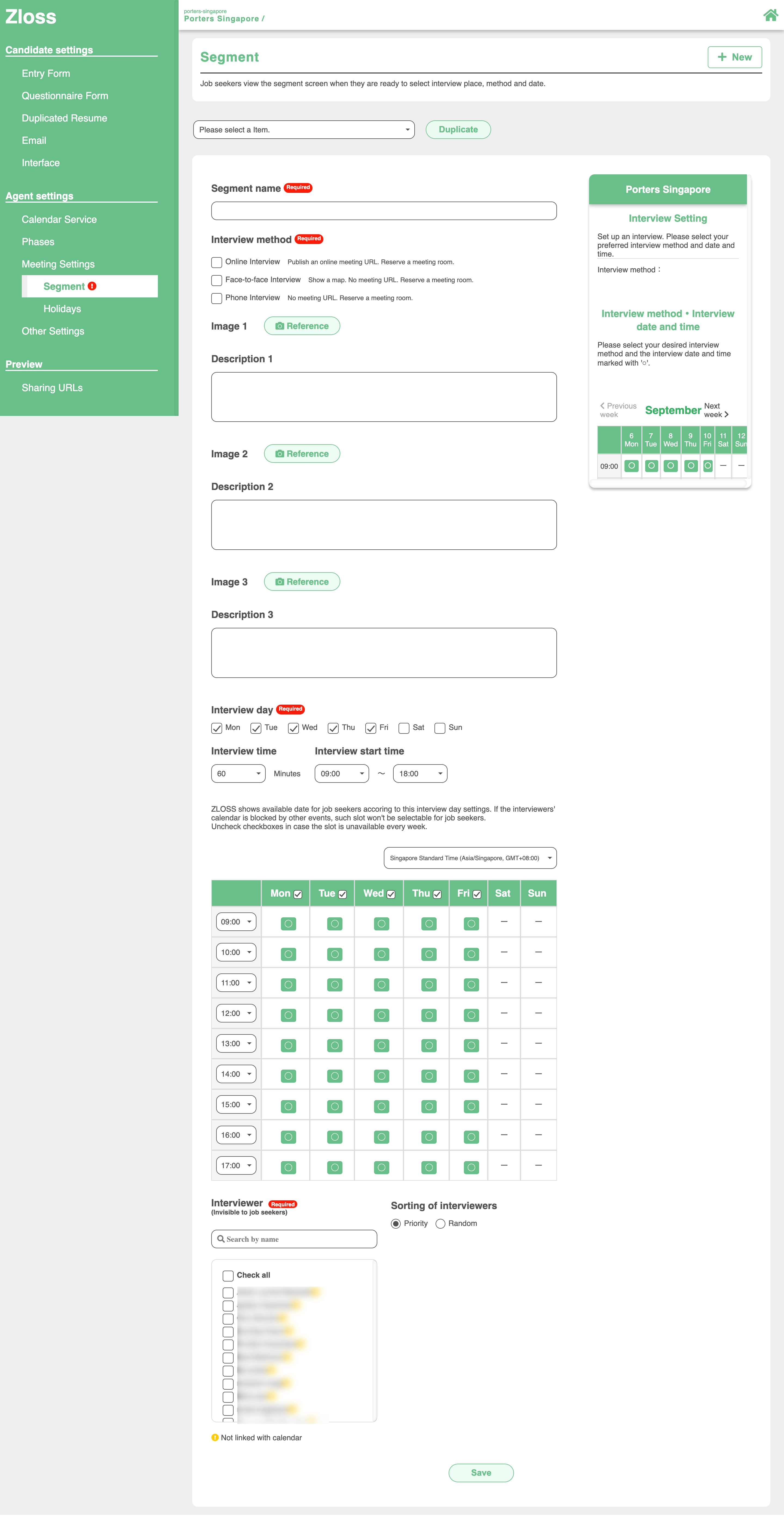Uncheck Wed column header checkbox in schedule table
The image size is (784, 1516).
click(x=391, y=894)
